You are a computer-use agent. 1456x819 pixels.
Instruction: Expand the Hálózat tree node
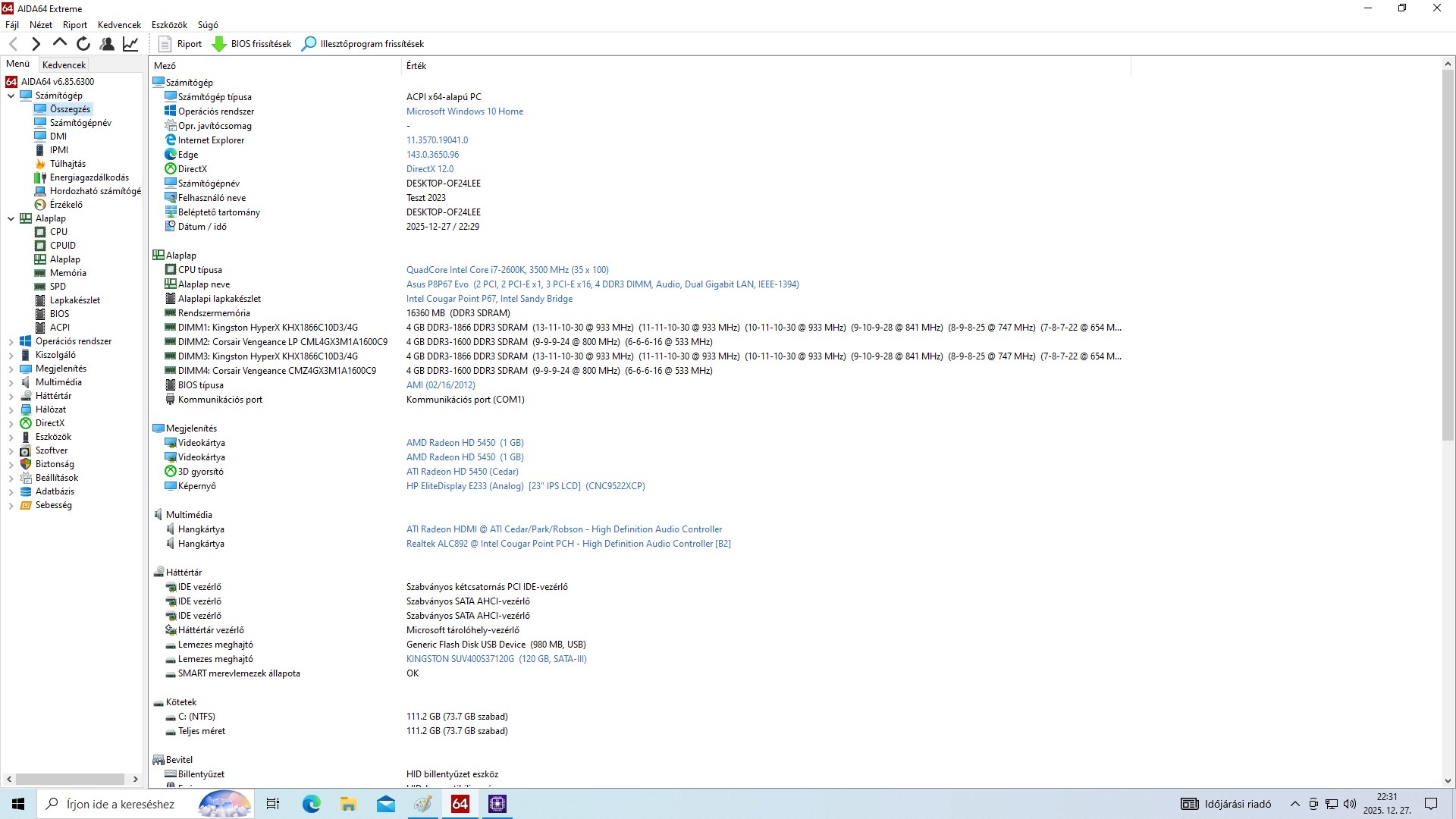11,409
